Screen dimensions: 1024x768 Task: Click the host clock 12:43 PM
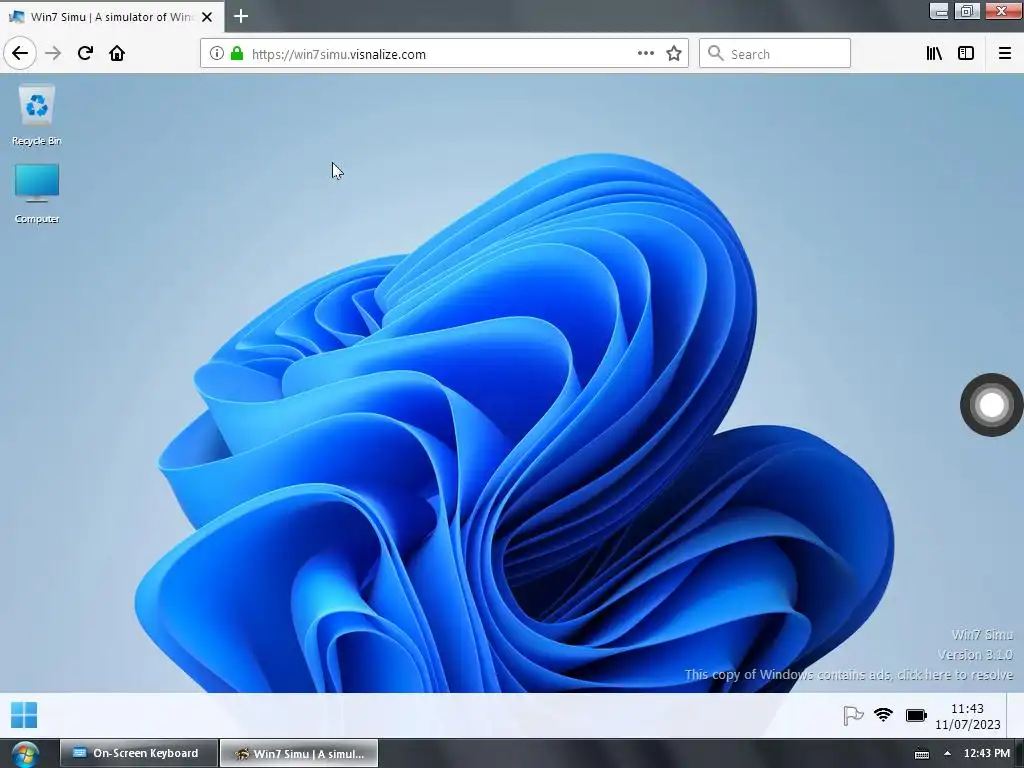(x=987, y=753)
